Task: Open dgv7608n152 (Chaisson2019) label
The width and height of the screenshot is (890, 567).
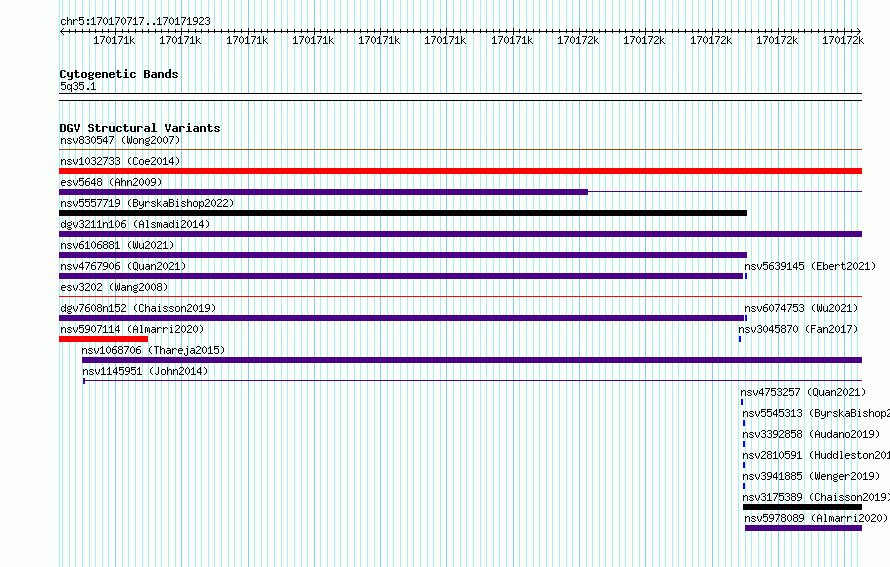Action: tap(138, 308)
